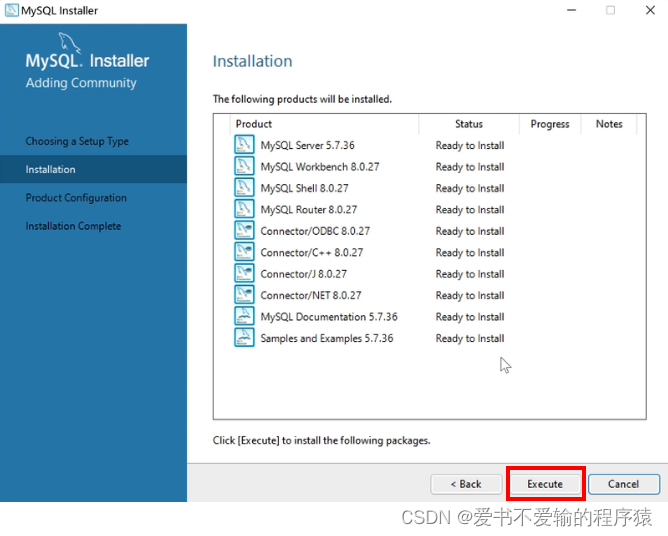The image size is (668, 536).
Task: Select the MySQL Workbench 8.0.27 row text
Action: [320, 167]
